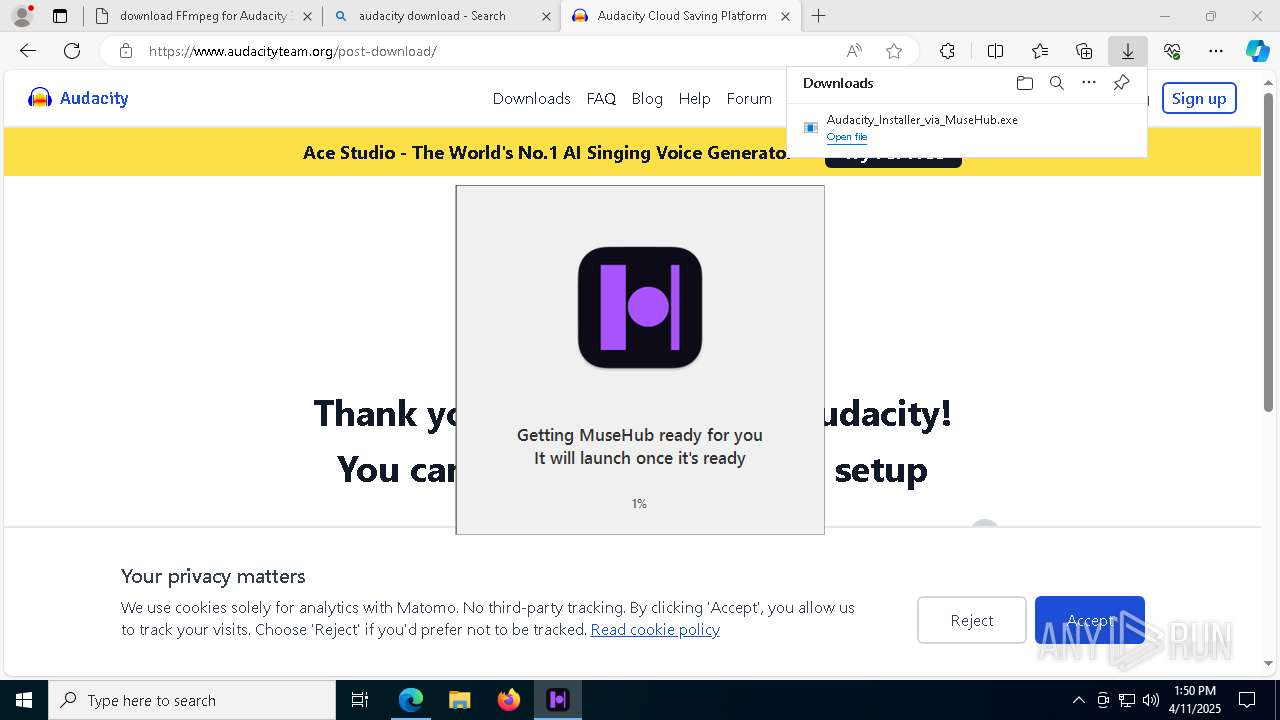Open the Forum menu item
1280x720 pixels.
point(749,98)
